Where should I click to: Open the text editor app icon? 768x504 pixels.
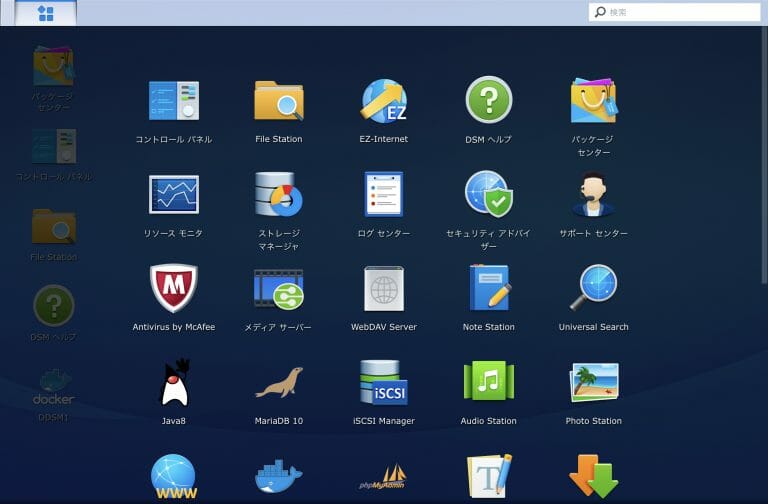pos(489,477)
